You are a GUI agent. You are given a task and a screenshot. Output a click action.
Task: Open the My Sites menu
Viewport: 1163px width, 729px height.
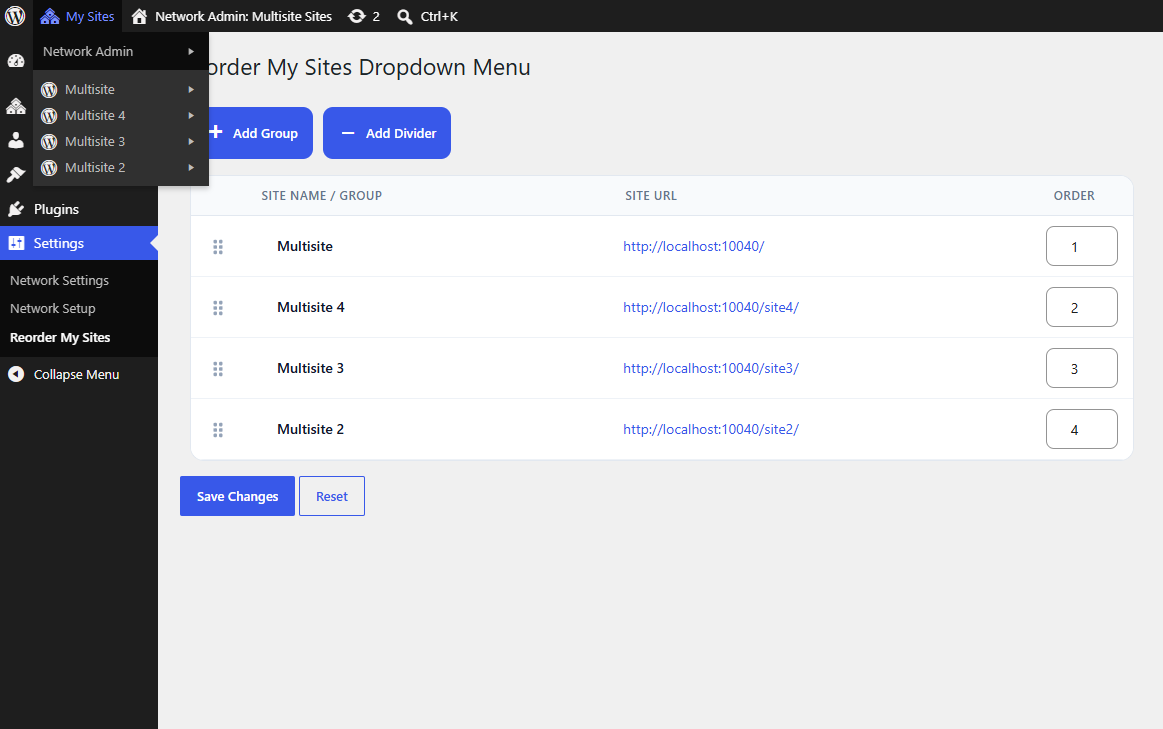tap(78, 16)
